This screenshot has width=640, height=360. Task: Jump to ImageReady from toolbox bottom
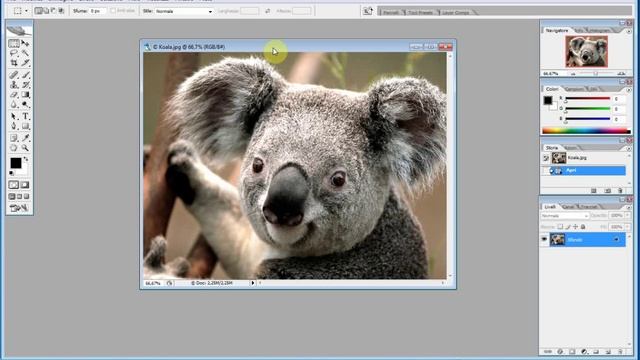click(19, 208)
